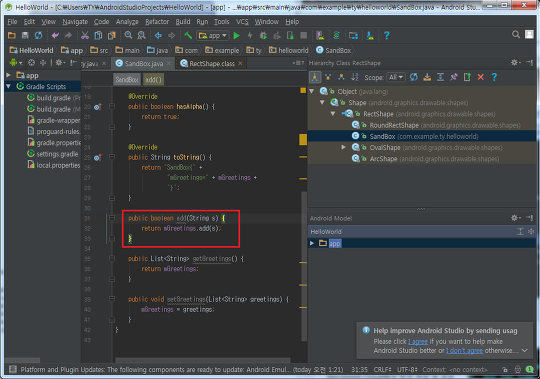
Task: Click helloworld folder in navigation bar
Action: (x=289, y=50)
